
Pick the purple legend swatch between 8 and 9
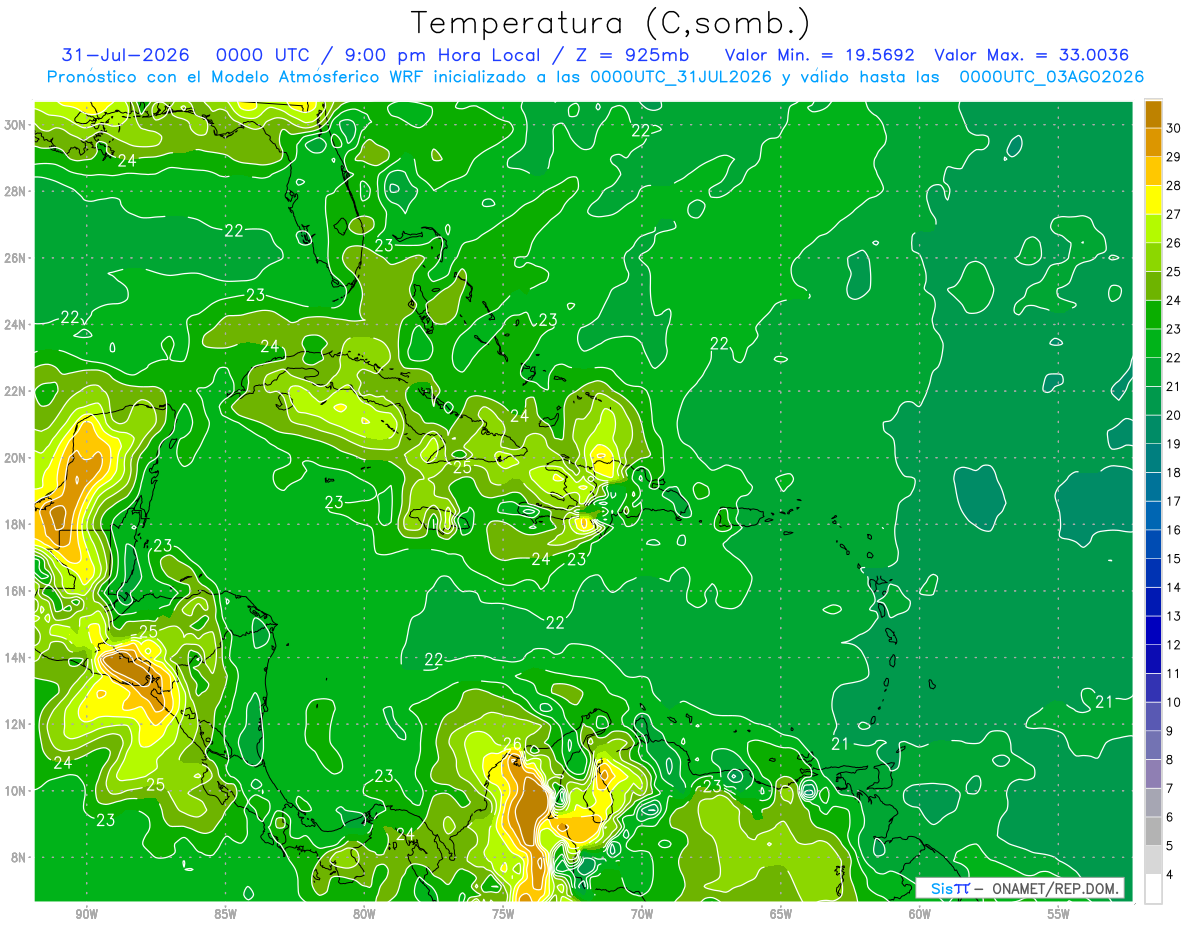pyautogui.click(x=1153, y=746)
